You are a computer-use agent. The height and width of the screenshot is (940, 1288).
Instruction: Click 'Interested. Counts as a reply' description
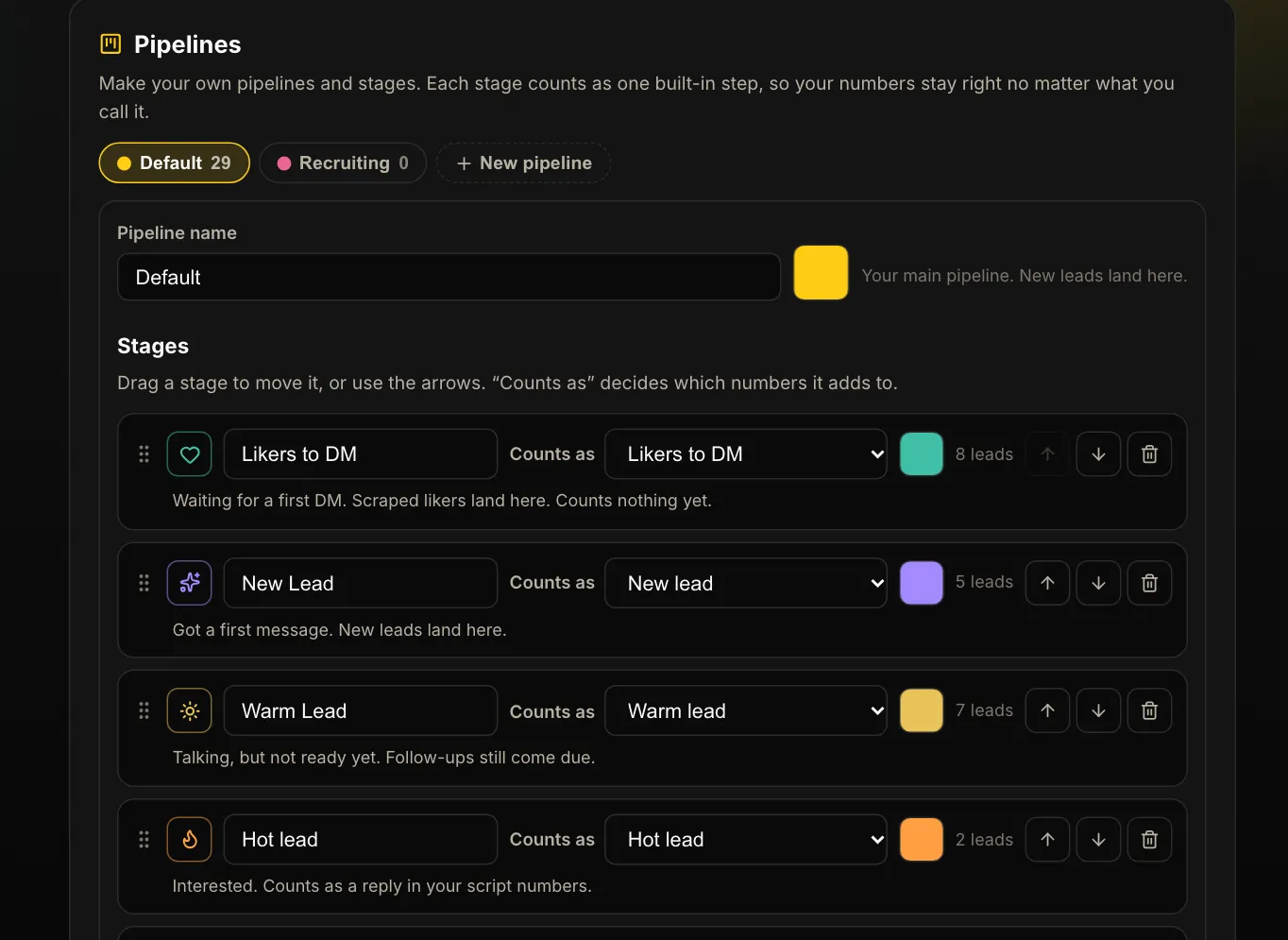[381, 886]
